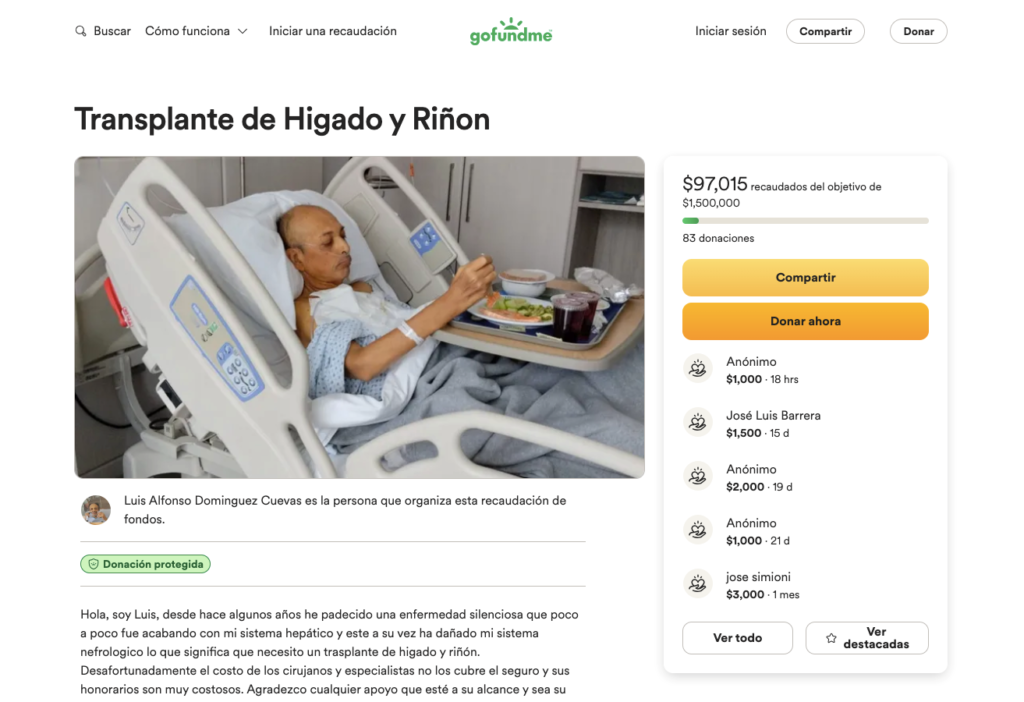Open the GoFundMe logo homepage
The width and height of the screenshot is (1024, 702).
pyautogui.click(x=511, y=31)
